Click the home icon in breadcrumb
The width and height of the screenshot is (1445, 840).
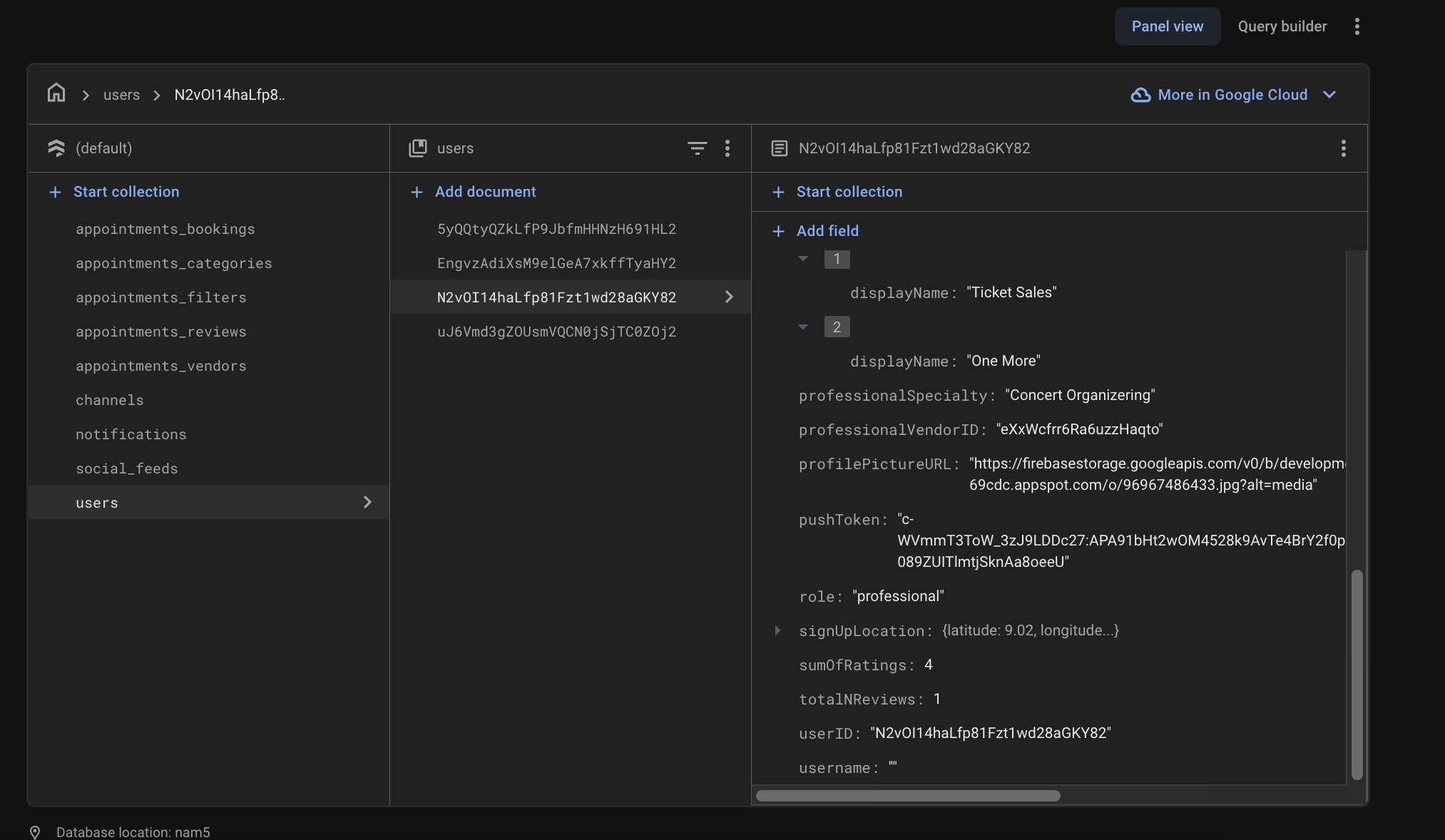(56, 93)
